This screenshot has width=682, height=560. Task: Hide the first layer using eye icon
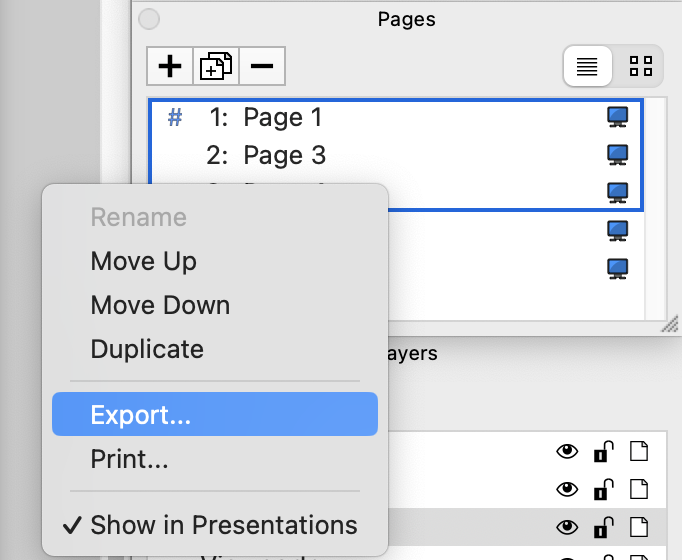pyautogui.click(x=567, y=452)
